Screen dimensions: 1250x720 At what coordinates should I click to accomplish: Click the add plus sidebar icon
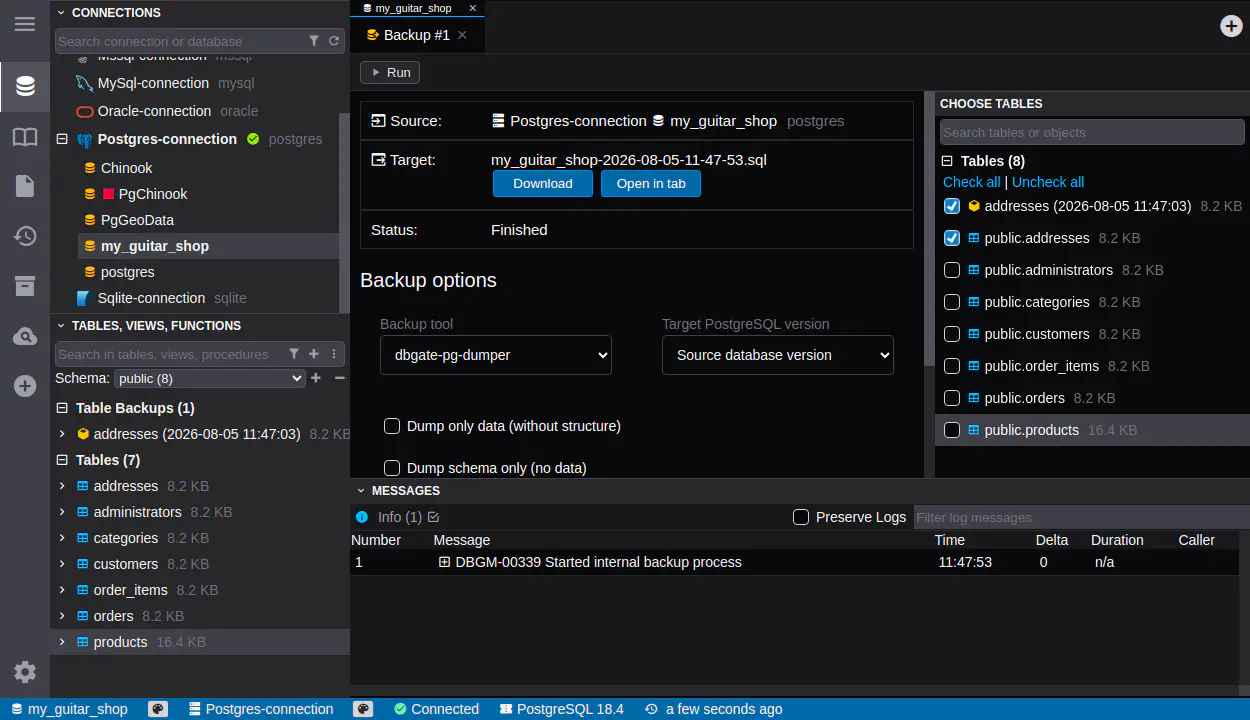tap(25, 386)
